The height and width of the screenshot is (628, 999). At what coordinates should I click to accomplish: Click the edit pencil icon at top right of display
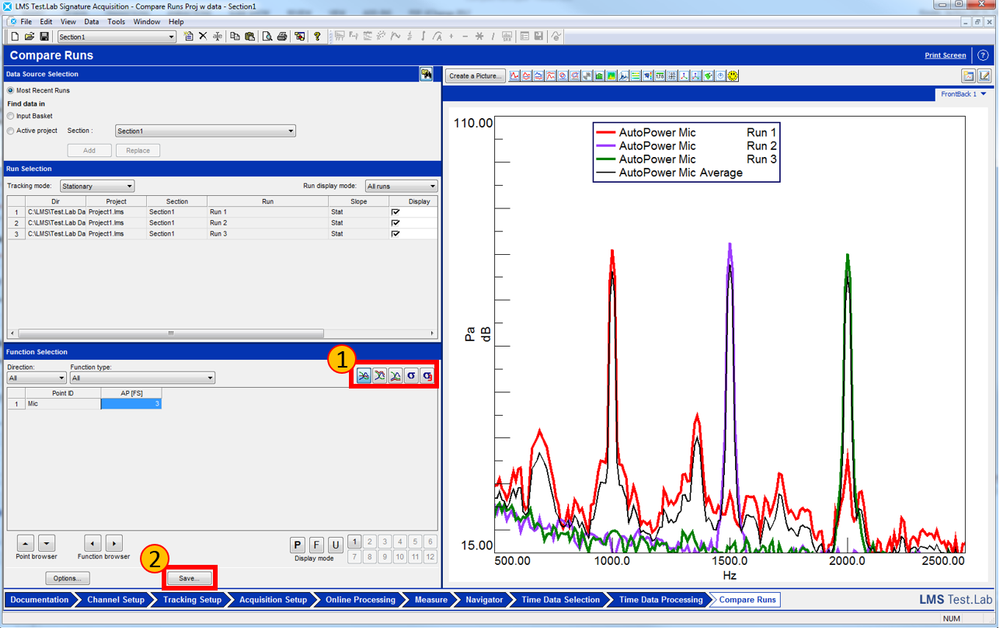(x=984, y=76)
